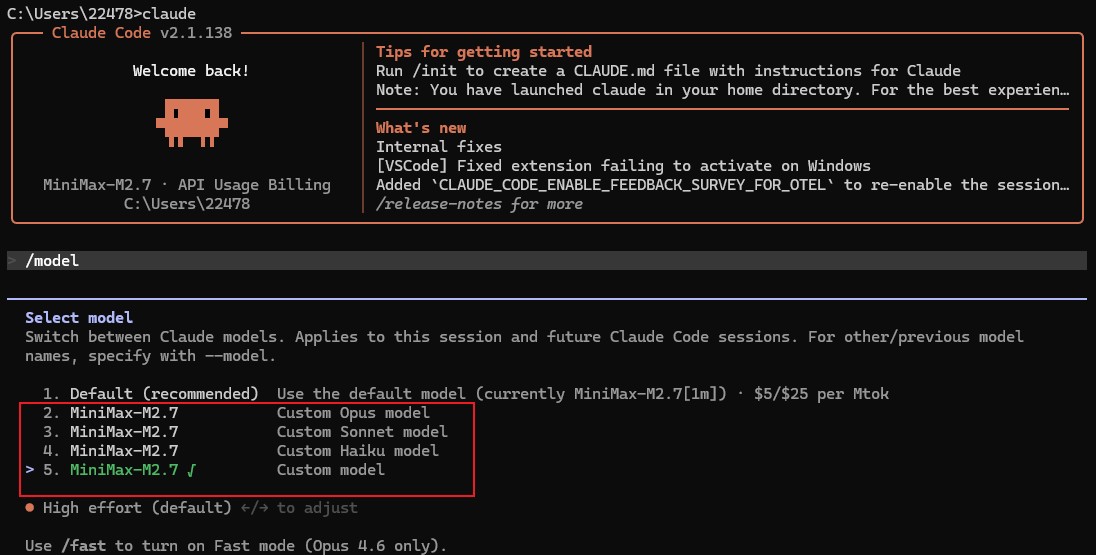Click the High effort (default) indicator
Viewport: 1096px width, 555px height.
137,507
